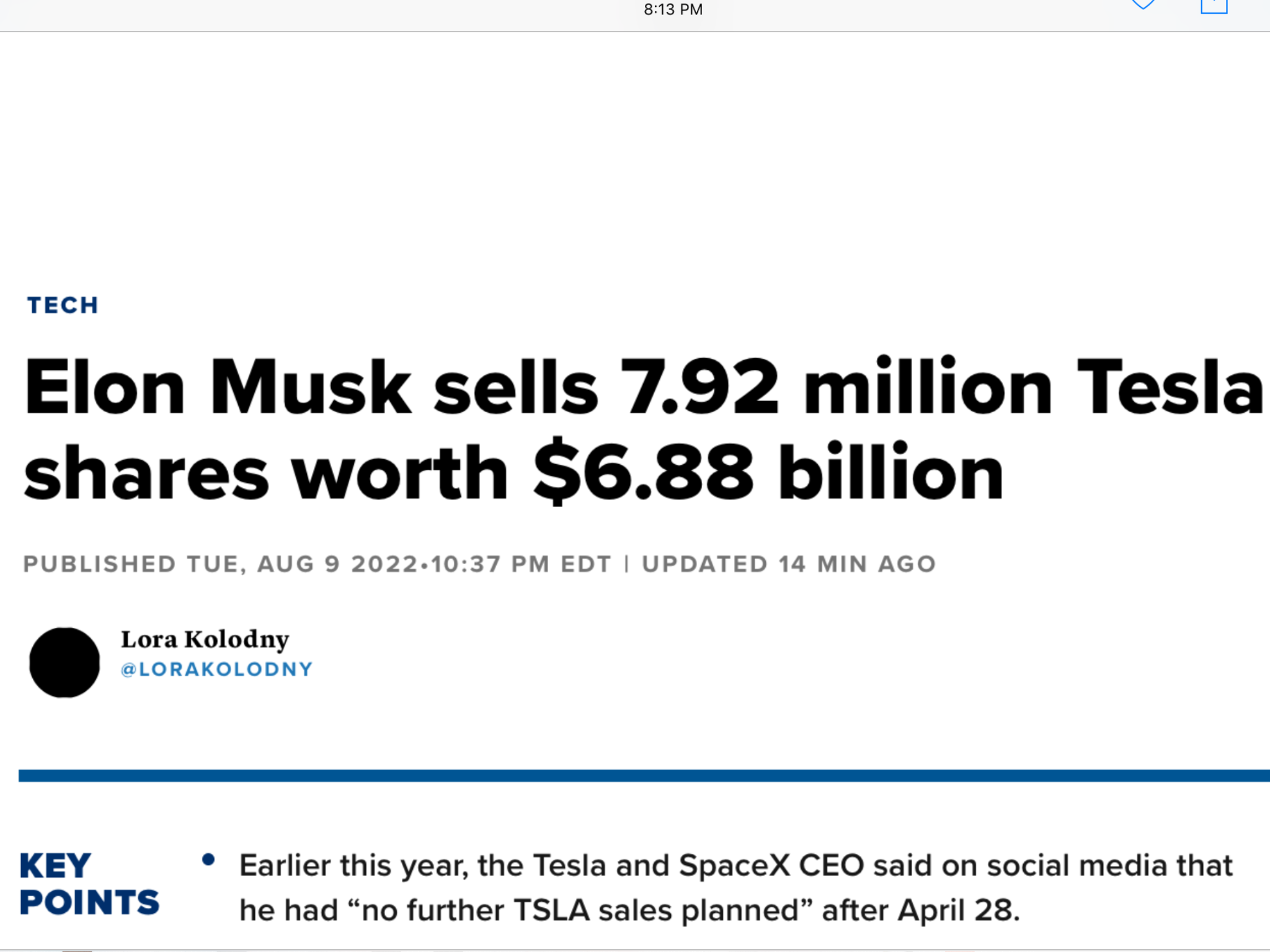The height and width of the screenshot is (952, 1270).
Task: Click the KEY POINTS heading
Action: pyautogui.click(x=89, y=884)
